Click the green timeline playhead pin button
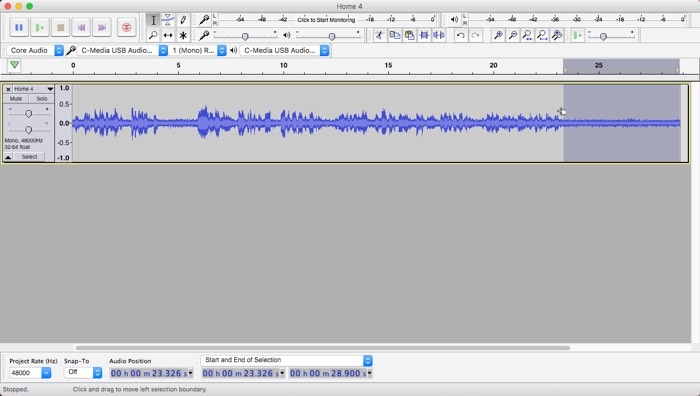The width and height of the screenshot is (700, 396). (14, 66)
